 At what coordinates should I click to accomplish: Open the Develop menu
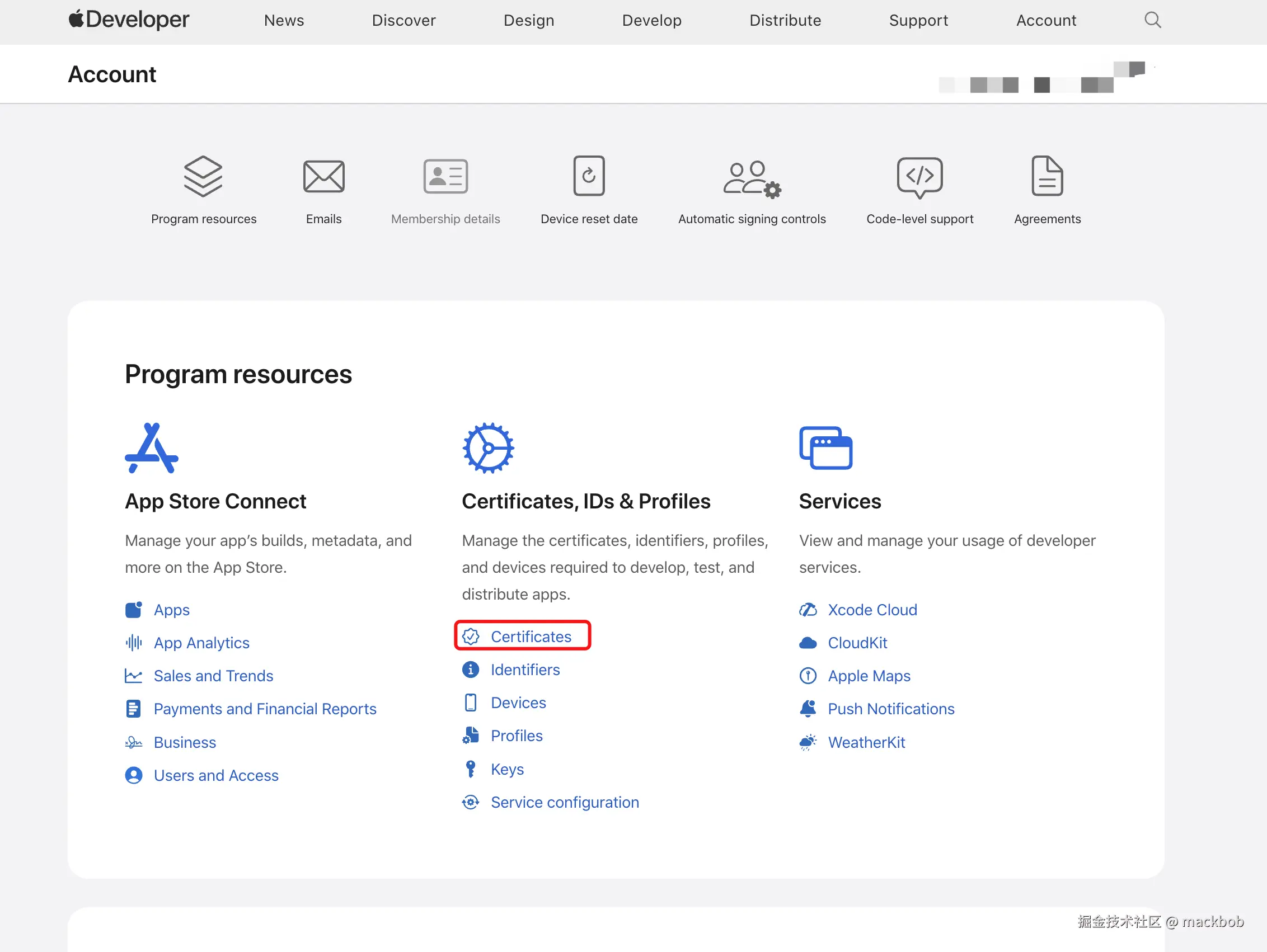pos(652,21)
